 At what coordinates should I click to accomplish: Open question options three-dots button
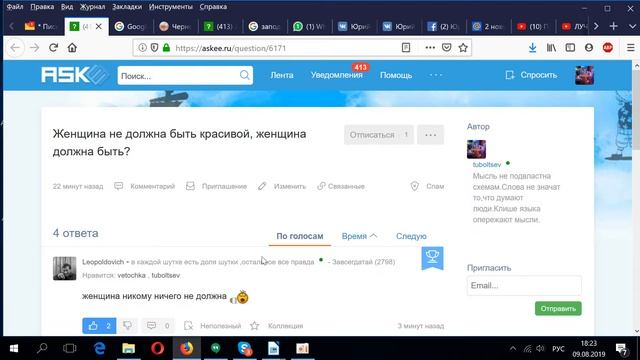(431, 135)
